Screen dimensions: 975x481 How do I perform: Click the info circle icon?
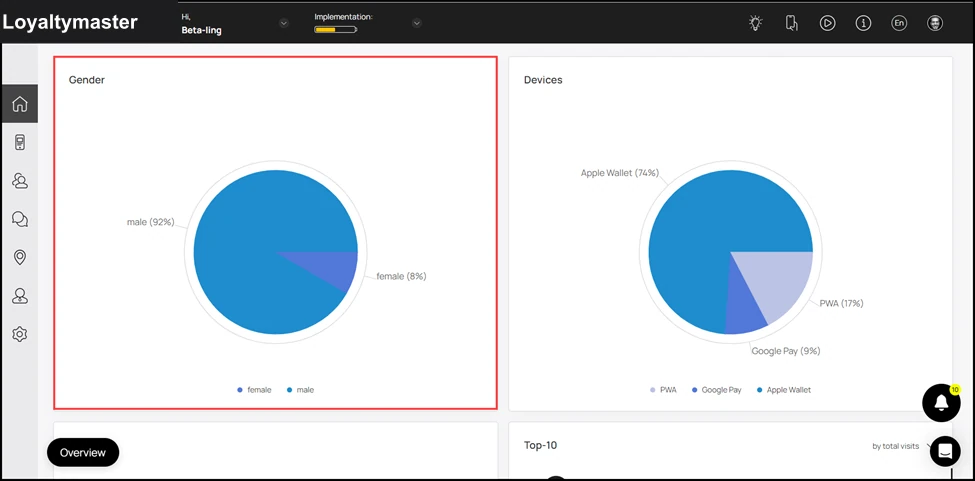click(x=863, y=24)
